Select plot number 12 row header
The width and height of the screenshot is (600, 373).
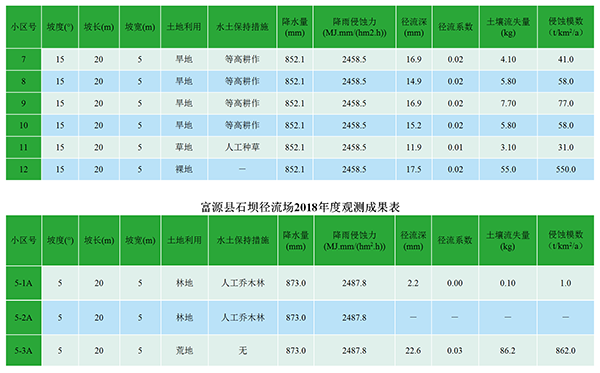tap(24, 169)
